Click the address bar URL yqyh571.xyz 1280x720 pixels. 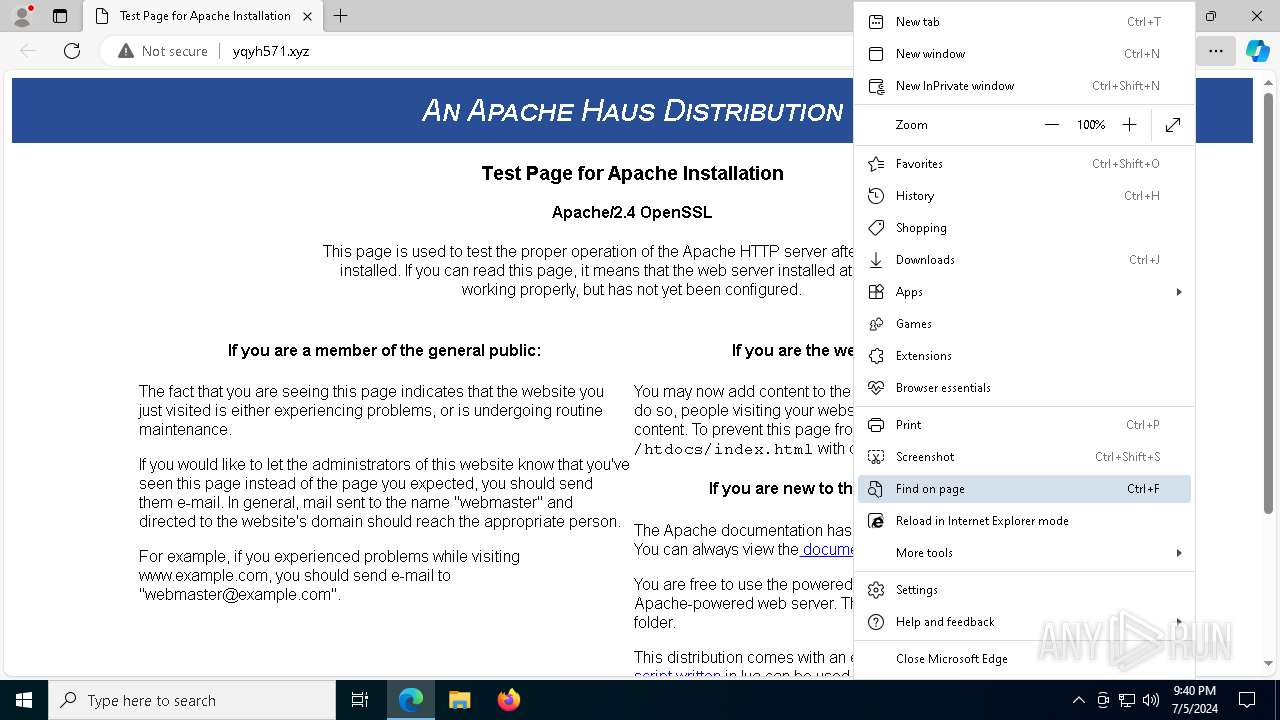pyautogui.click(x=271, y=51)
